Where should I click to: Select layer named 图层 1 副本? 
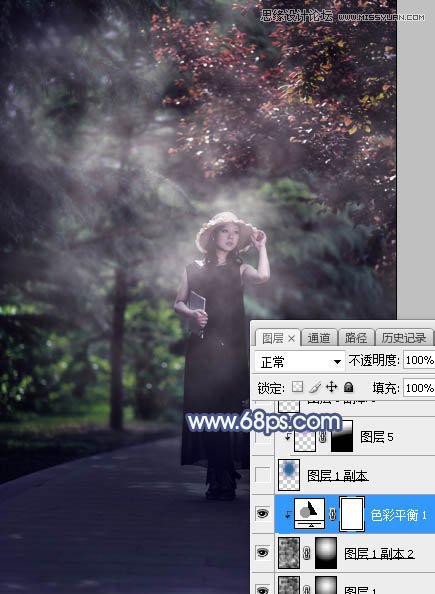[338, 475]
